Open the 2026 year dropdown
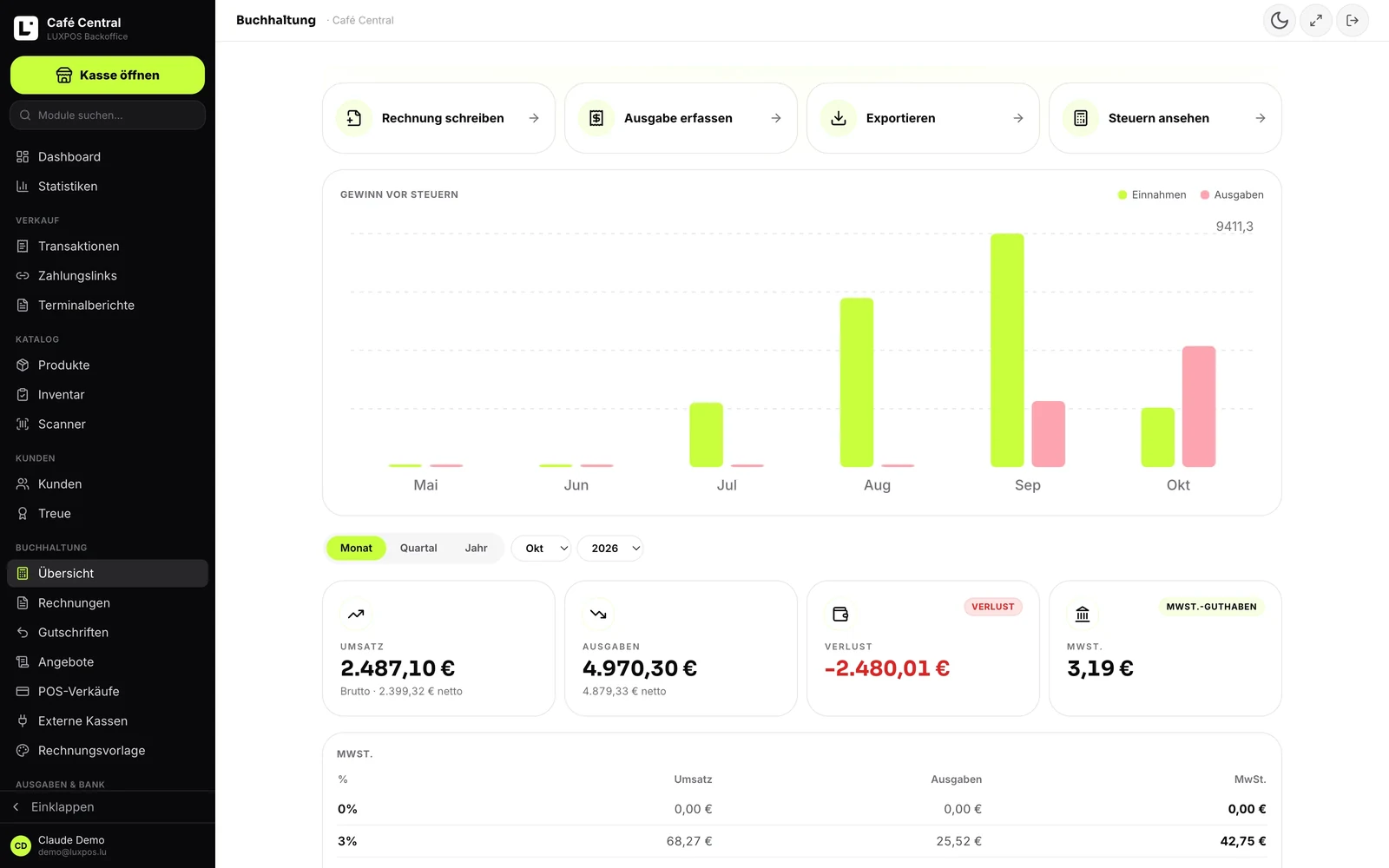1389x868 pixels. [x=610, y=548]
